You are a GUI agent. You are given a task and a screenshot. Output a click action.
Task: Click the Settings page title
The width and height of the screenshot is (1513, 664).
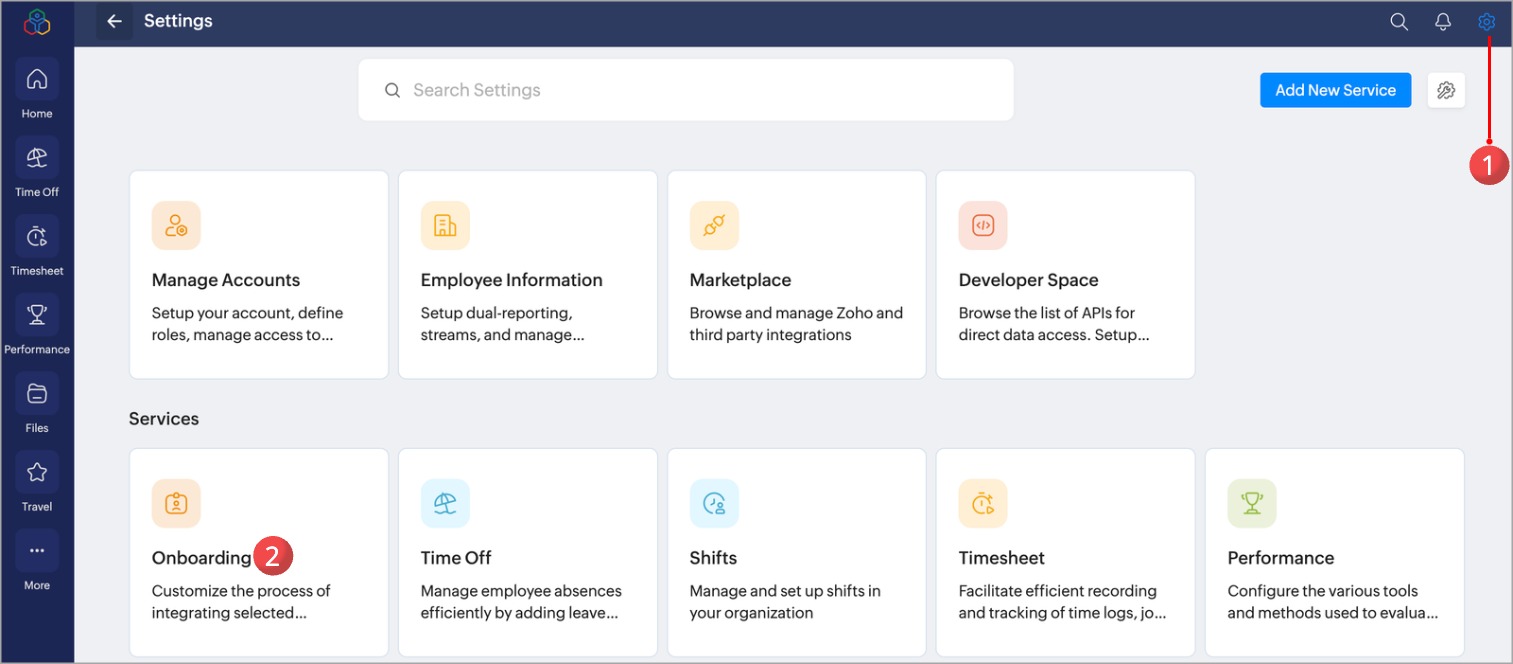(x=178, y=21)
